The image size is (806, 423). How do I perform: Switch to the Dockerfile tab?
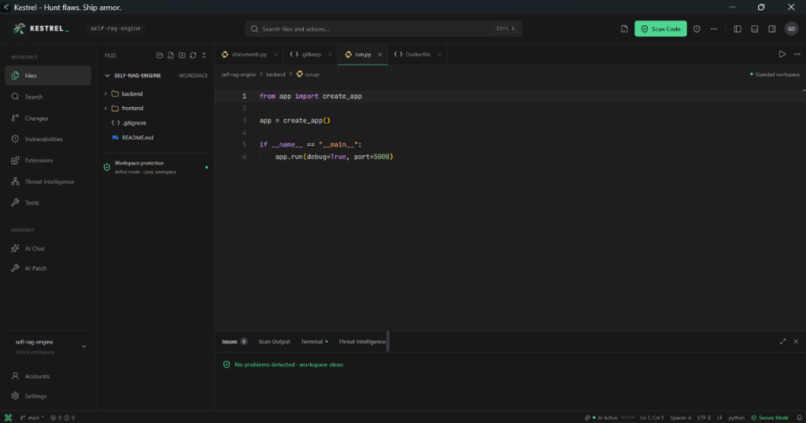(417, 54)
